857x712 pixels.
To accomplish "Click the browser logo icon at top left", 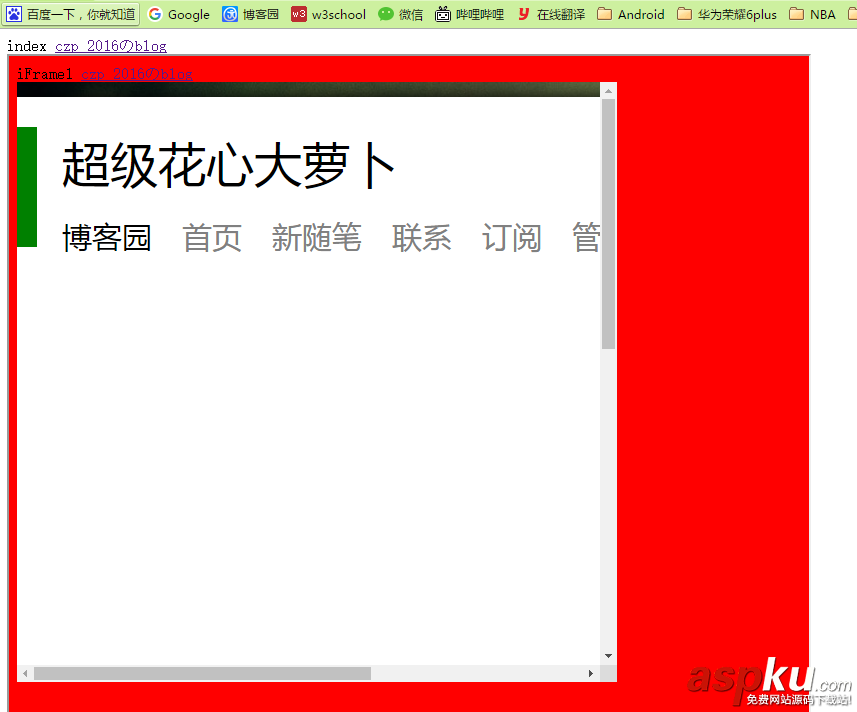I will (x=13, y=14).
